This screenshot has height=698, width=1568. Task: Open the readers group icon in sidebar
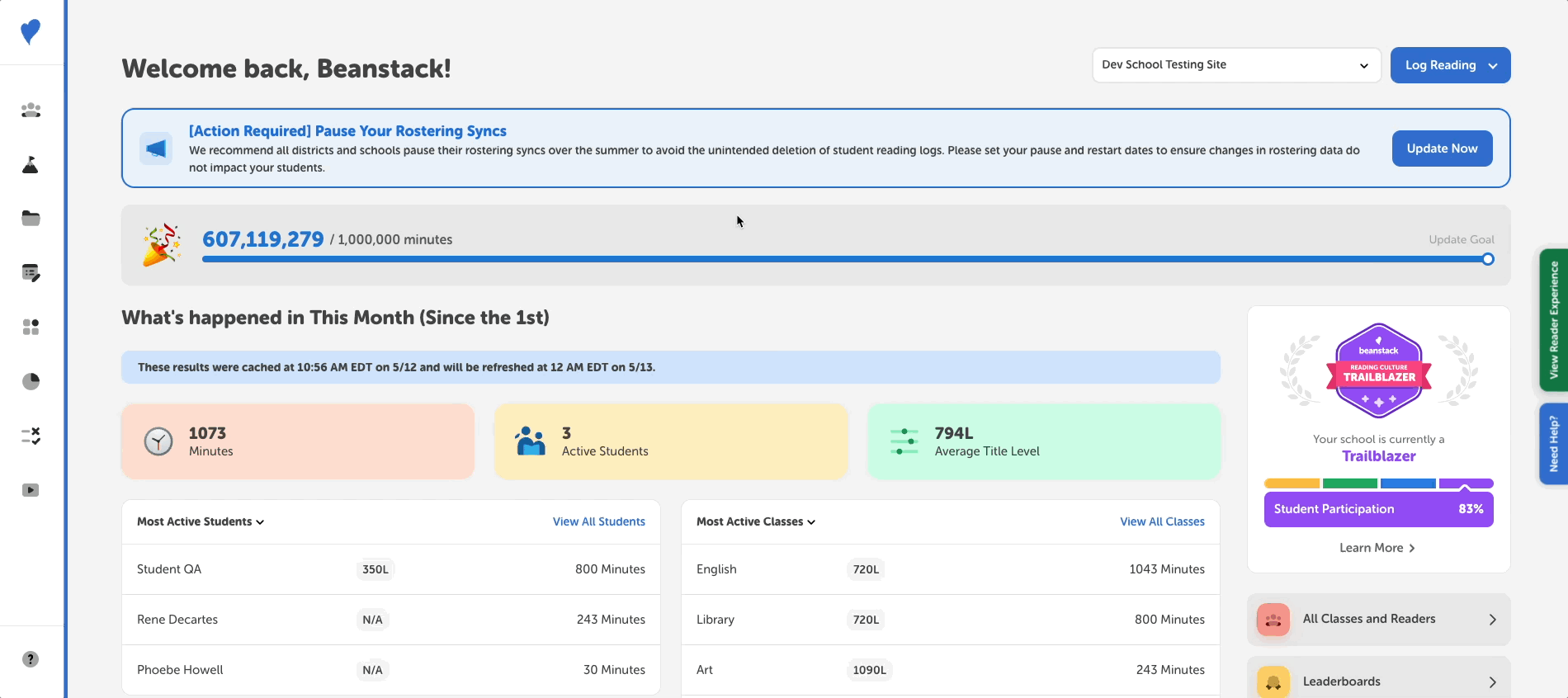(31, 111)
